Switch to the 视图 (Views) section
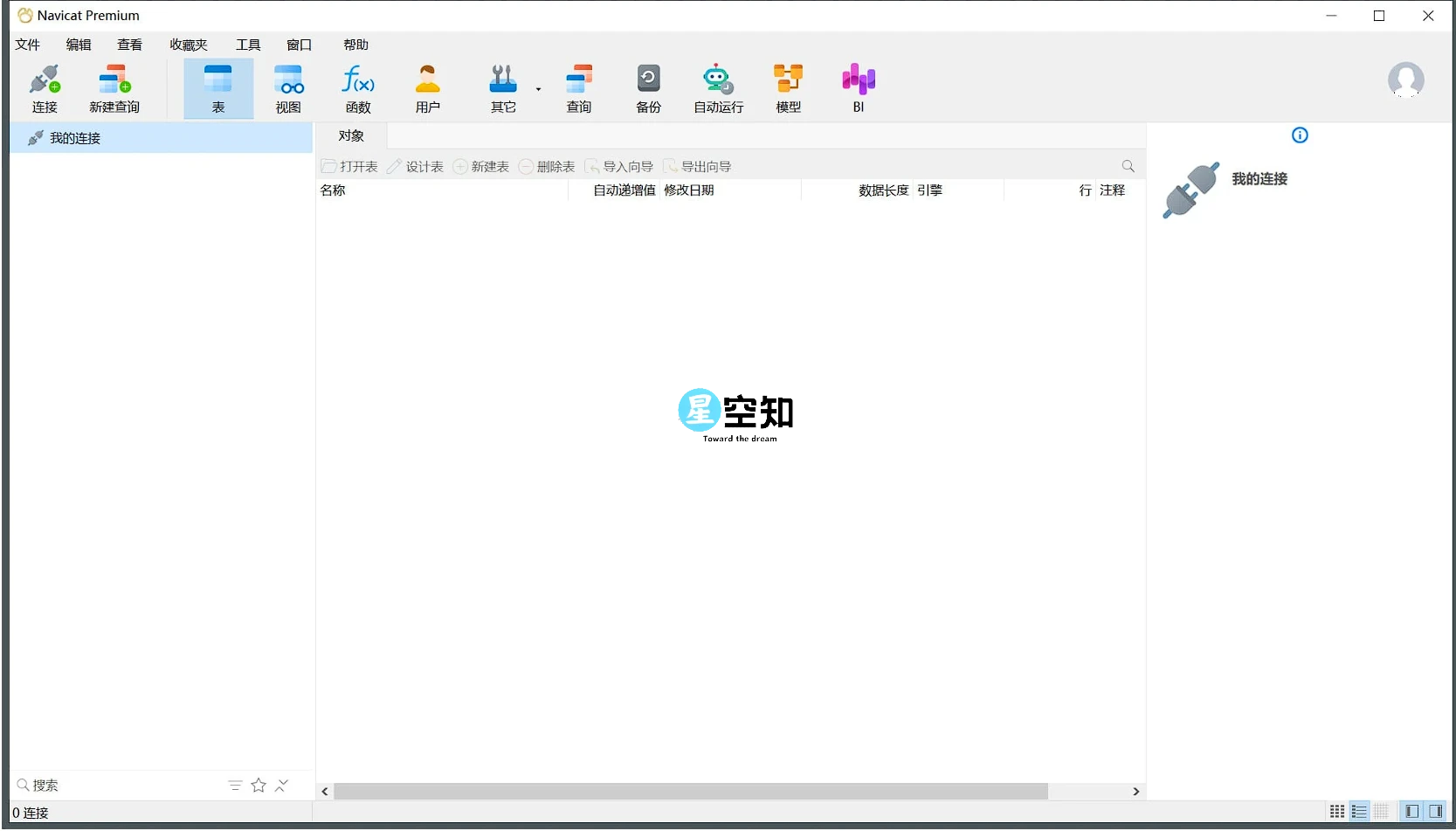 coord(288,87)
